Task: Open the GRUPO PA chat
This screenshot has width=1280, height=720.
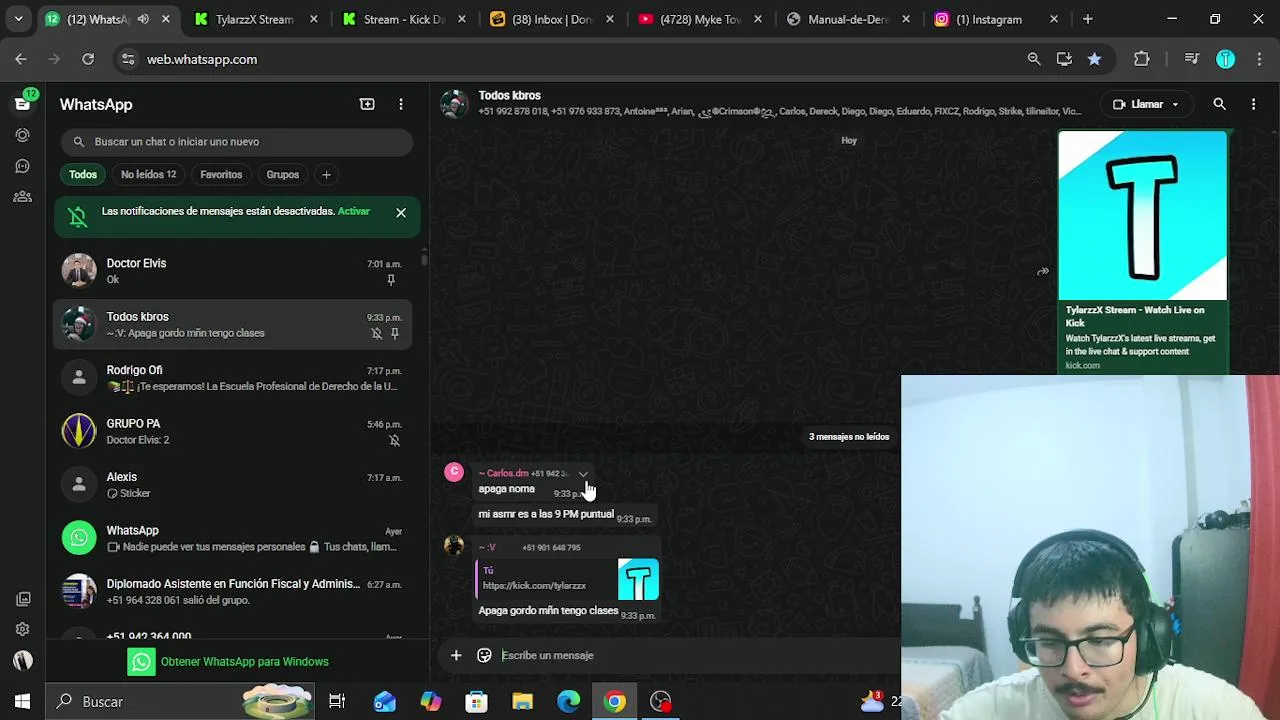Action: click(232, 431)
